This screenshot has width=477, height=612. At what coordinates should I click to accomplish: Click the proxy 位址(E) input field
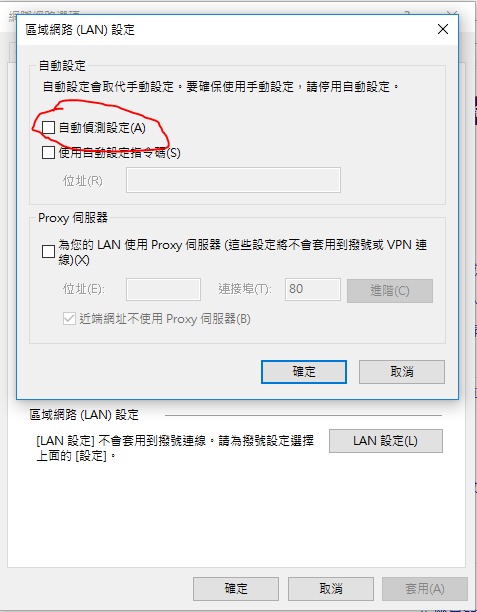163,289
